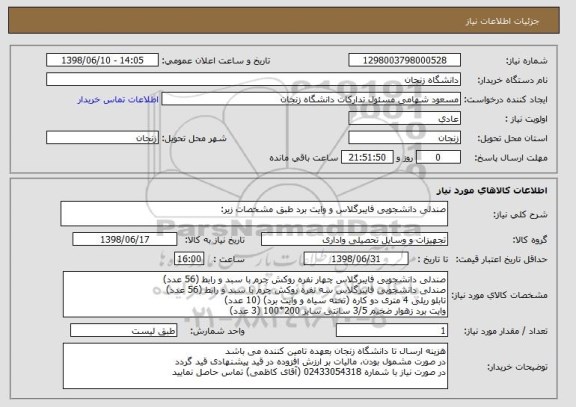
Task: Click the شهر محل تحویل field
Action: 102,138
